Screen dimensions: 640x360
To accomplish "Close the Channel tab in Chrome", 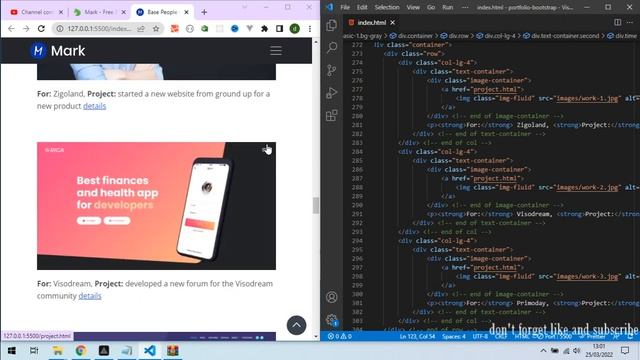I will tap(61, 12).
